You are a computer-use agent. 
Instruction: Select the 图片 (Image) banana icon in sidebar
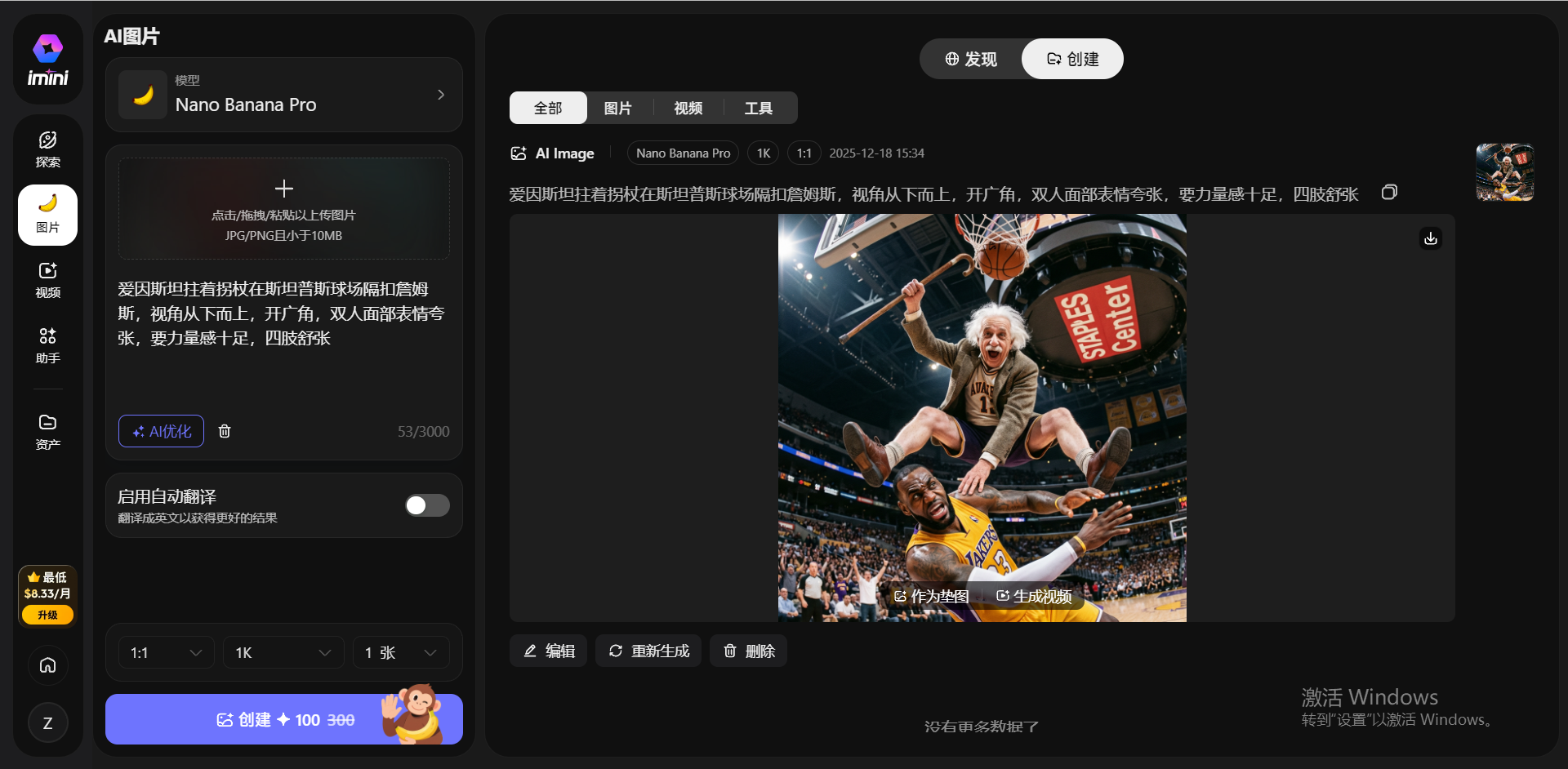click(47, 215)
